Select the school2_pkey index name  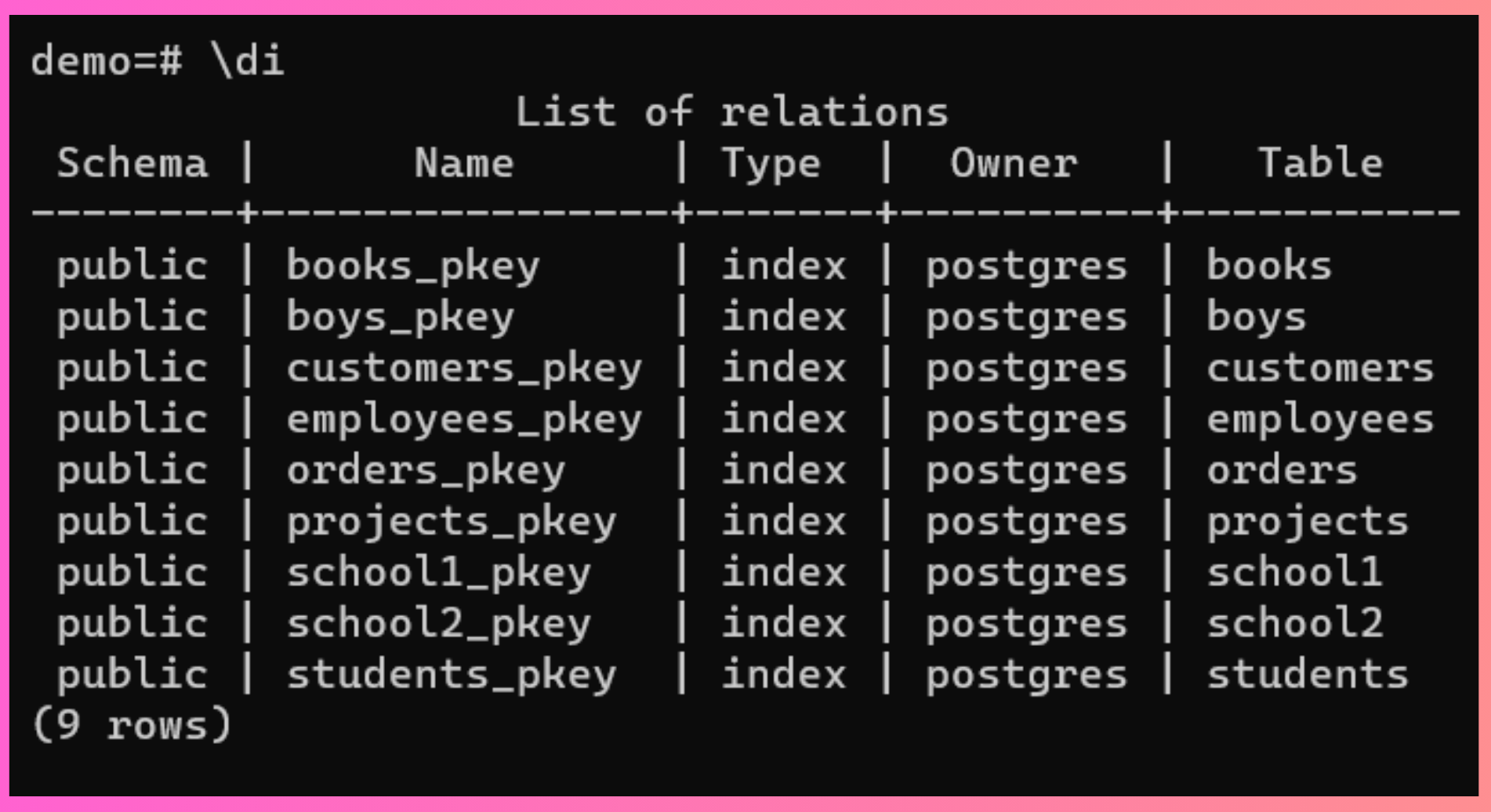(x=439, y=625)
